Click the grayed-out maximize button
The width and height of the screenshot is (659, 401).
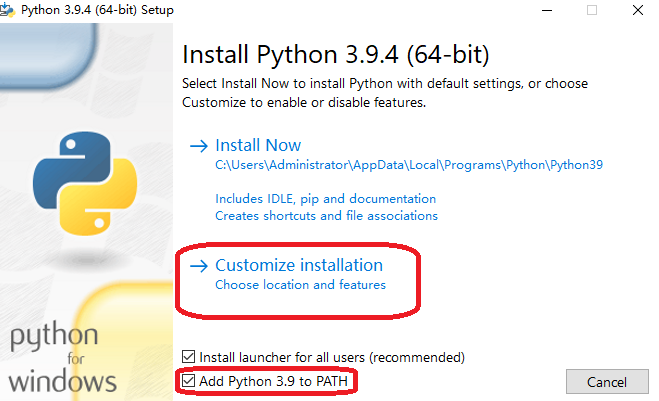pyautogui.click(x=591, y=10)
